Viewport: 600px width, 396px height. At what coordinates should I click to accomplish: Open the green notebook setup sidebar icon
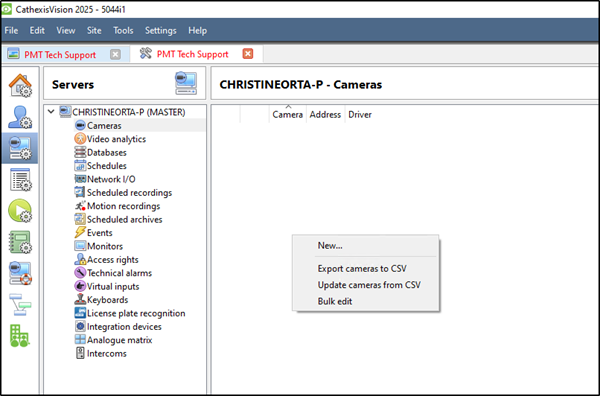tap(20, 242)
